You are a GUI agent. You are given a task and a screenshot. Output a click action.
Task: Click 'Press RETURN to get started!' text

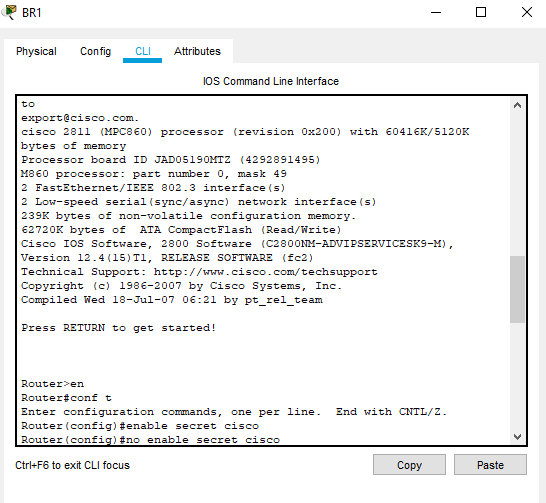point(119,328)
